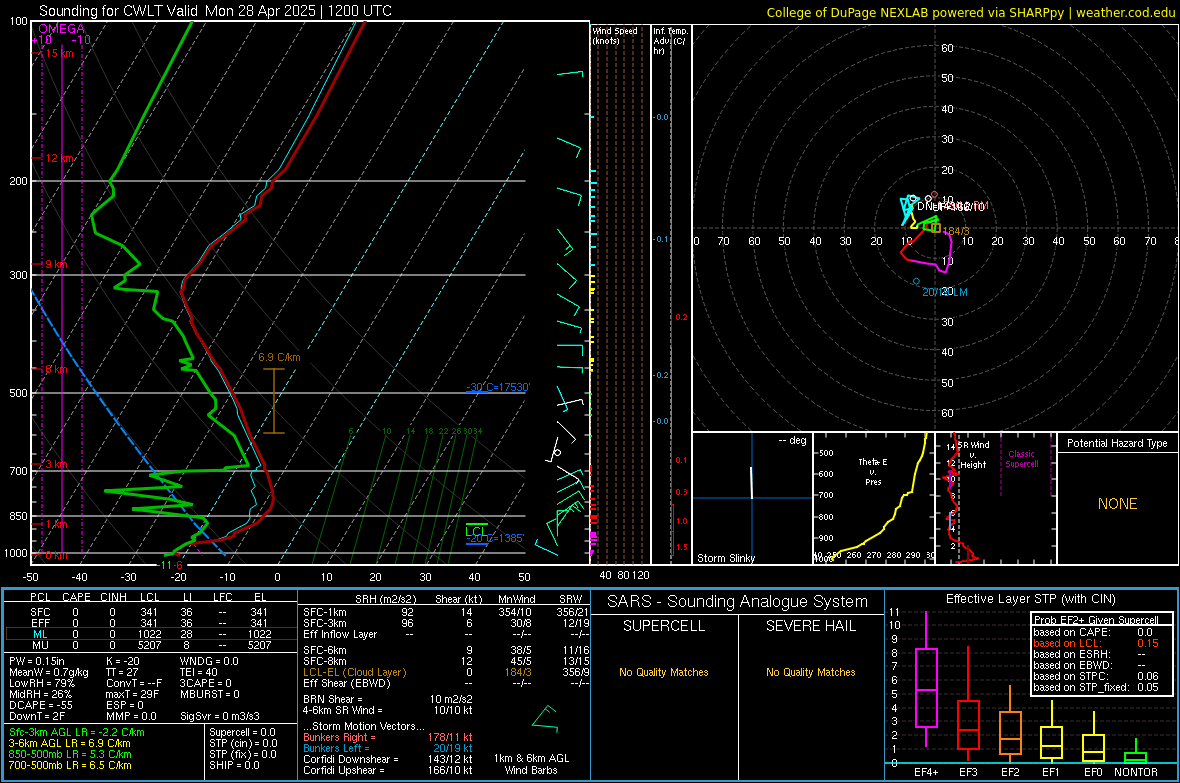Click the 'LowRH = 79%' value
This screenshot has height=783, width=1180.
pos(42,684)
